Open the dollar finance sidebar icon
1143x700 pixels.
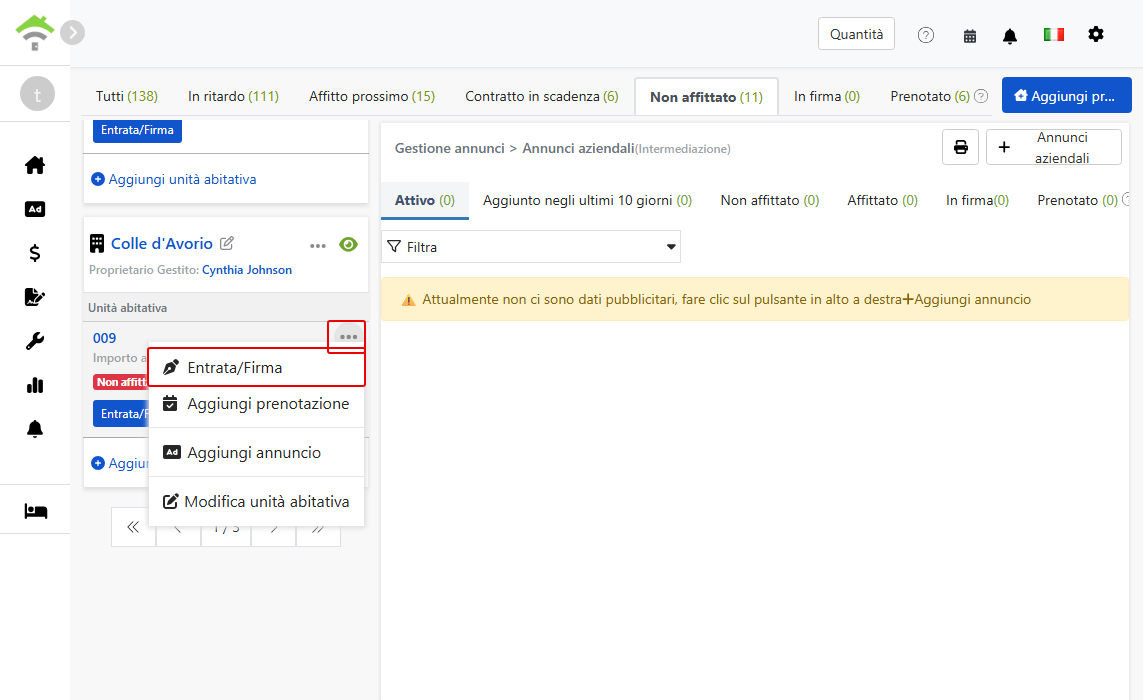point(34,253)
